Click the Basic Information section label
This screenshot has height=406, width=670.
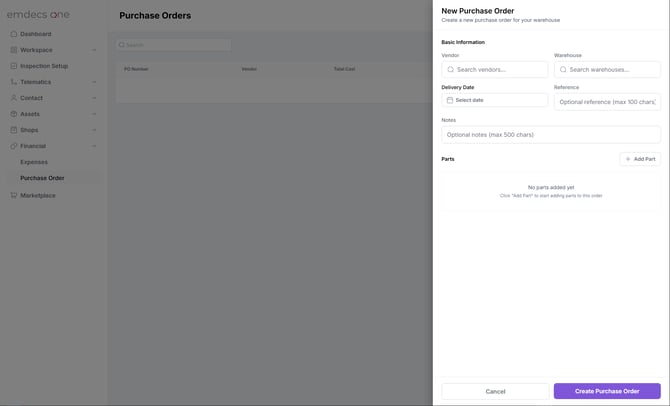pos(463,42)
